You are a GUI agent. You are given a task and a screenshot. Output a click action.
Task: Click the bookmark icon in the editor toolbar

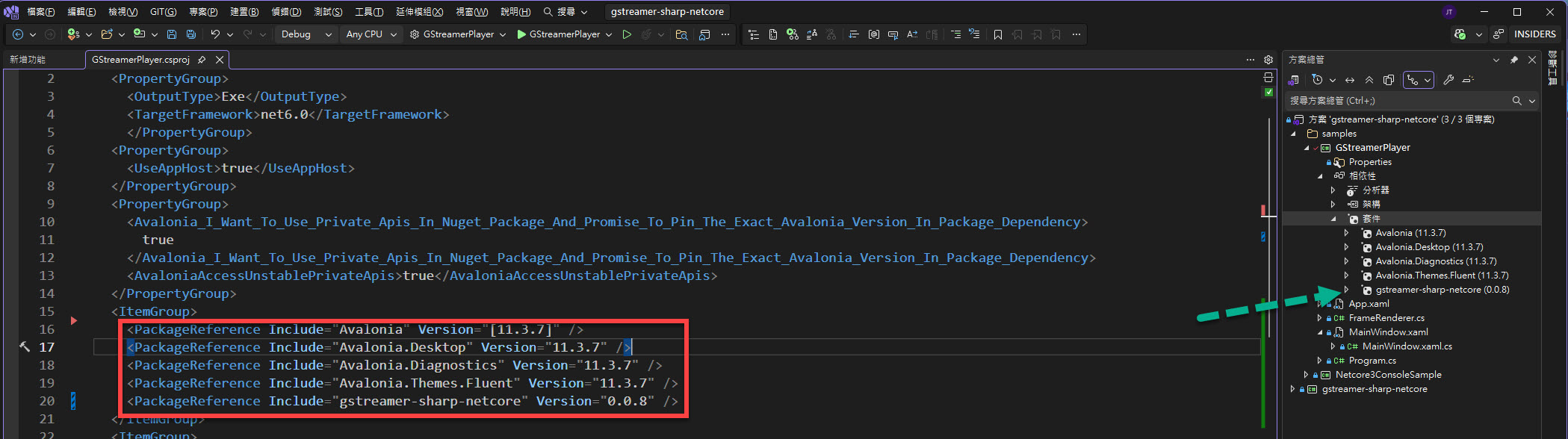coord(997,34)
